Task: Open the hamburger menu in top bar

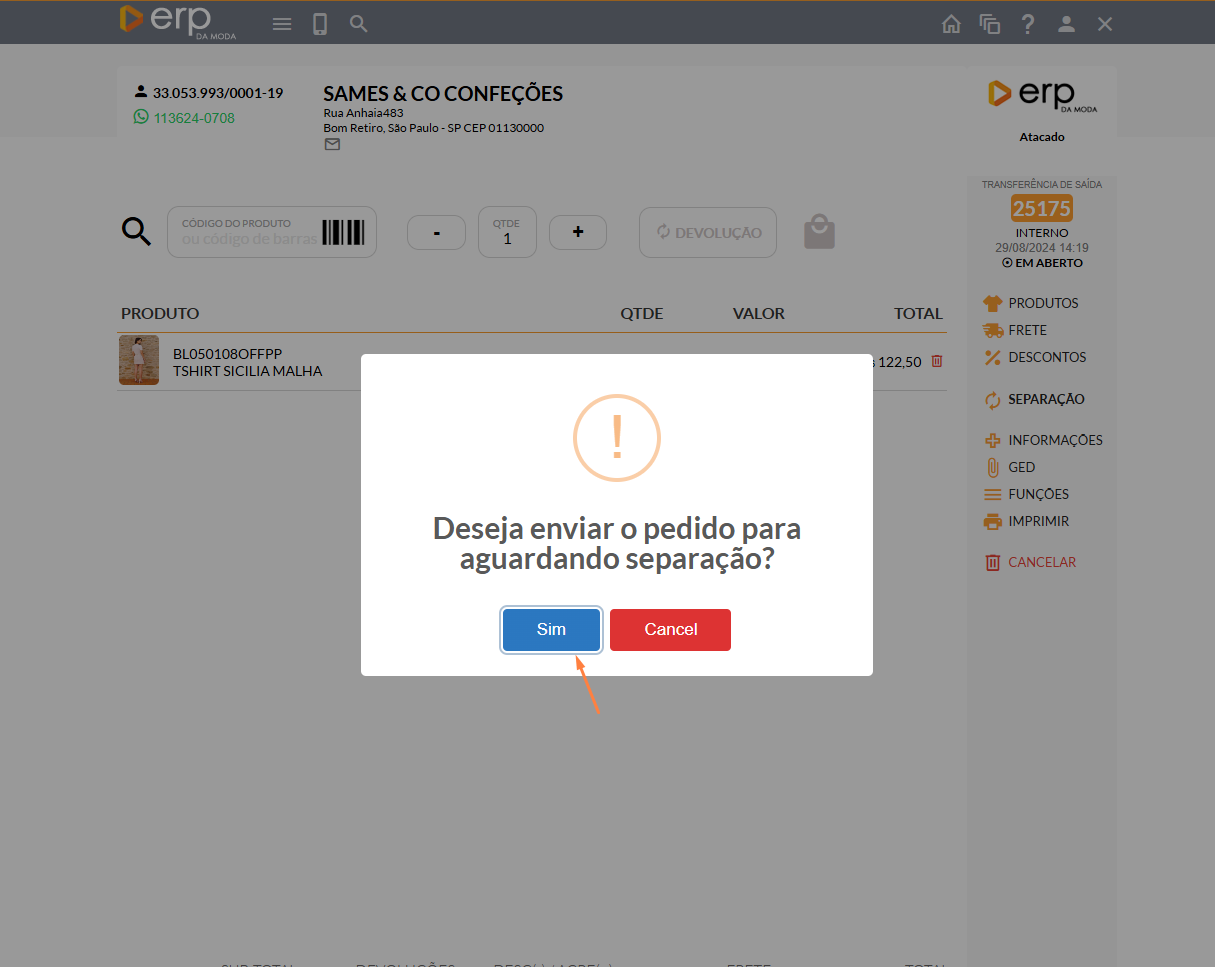Action: point(282,24)
